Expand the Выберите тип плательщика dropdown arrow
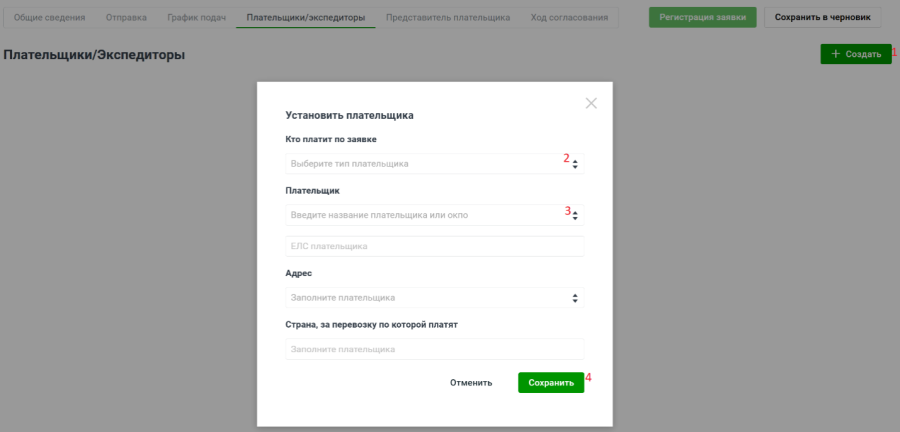The width and height of the screenshot is (900, 432). coord(575,164)
